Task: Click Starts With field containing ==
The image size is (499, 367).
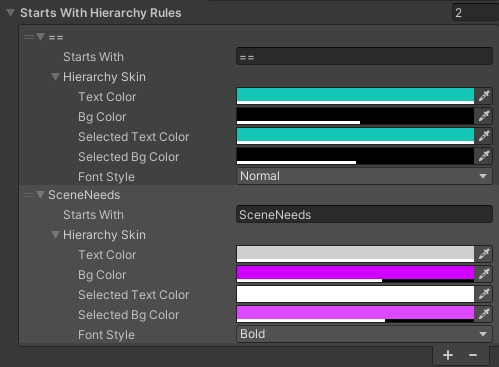Action: click(x=364, y=56)
